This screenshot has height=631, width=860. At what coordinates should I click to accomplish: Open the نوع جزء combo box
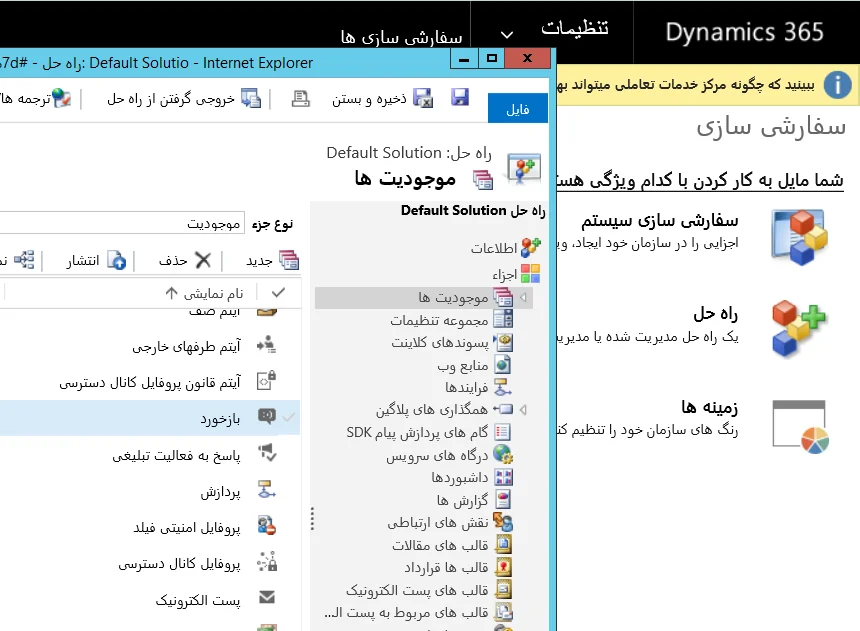pyautogui.click(x=122, y=223)
